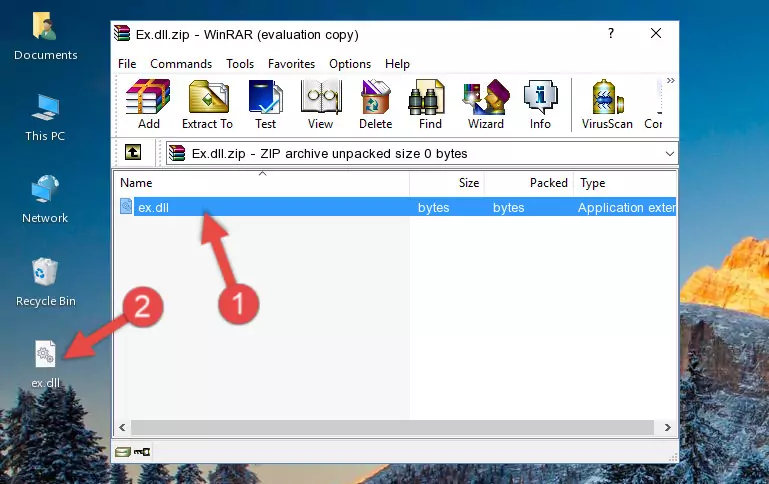The image size is (769, 484).
Task: Close the WinRAR window
Action: tap(656, 33)
